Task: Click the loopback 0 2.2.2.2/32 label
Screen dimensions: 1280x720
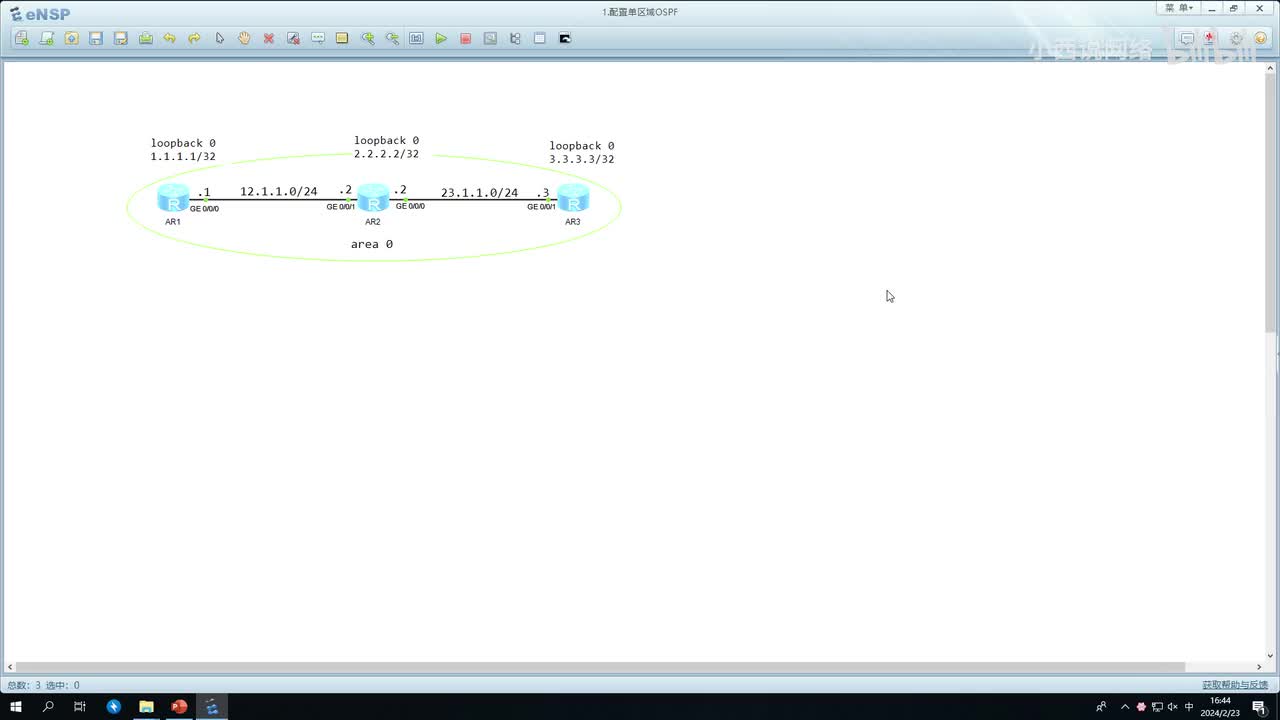Action: coord(386,147)
